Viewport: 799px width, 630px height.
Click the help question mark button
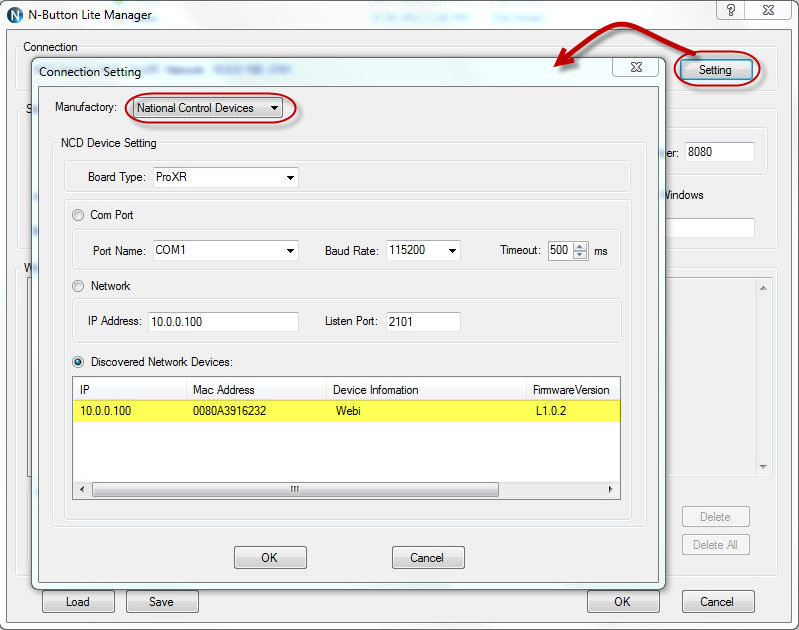(x=730, y=10)
